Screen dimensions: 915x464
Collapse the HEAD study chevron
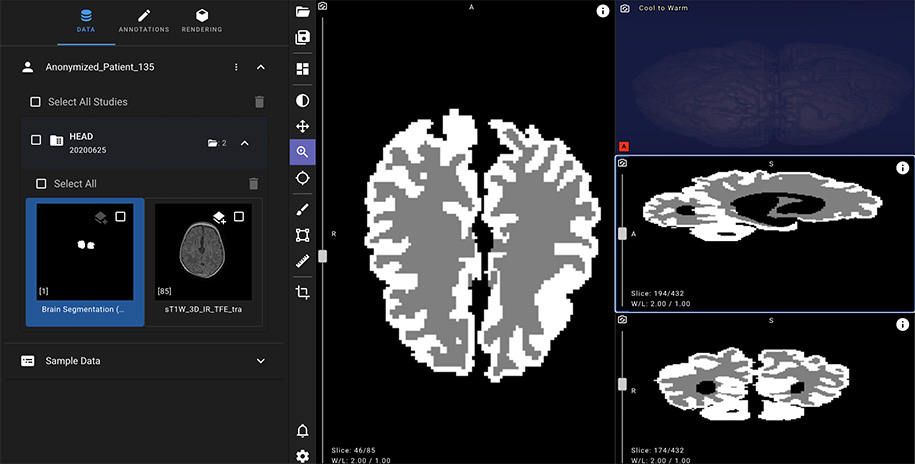[x=245, y=143]
